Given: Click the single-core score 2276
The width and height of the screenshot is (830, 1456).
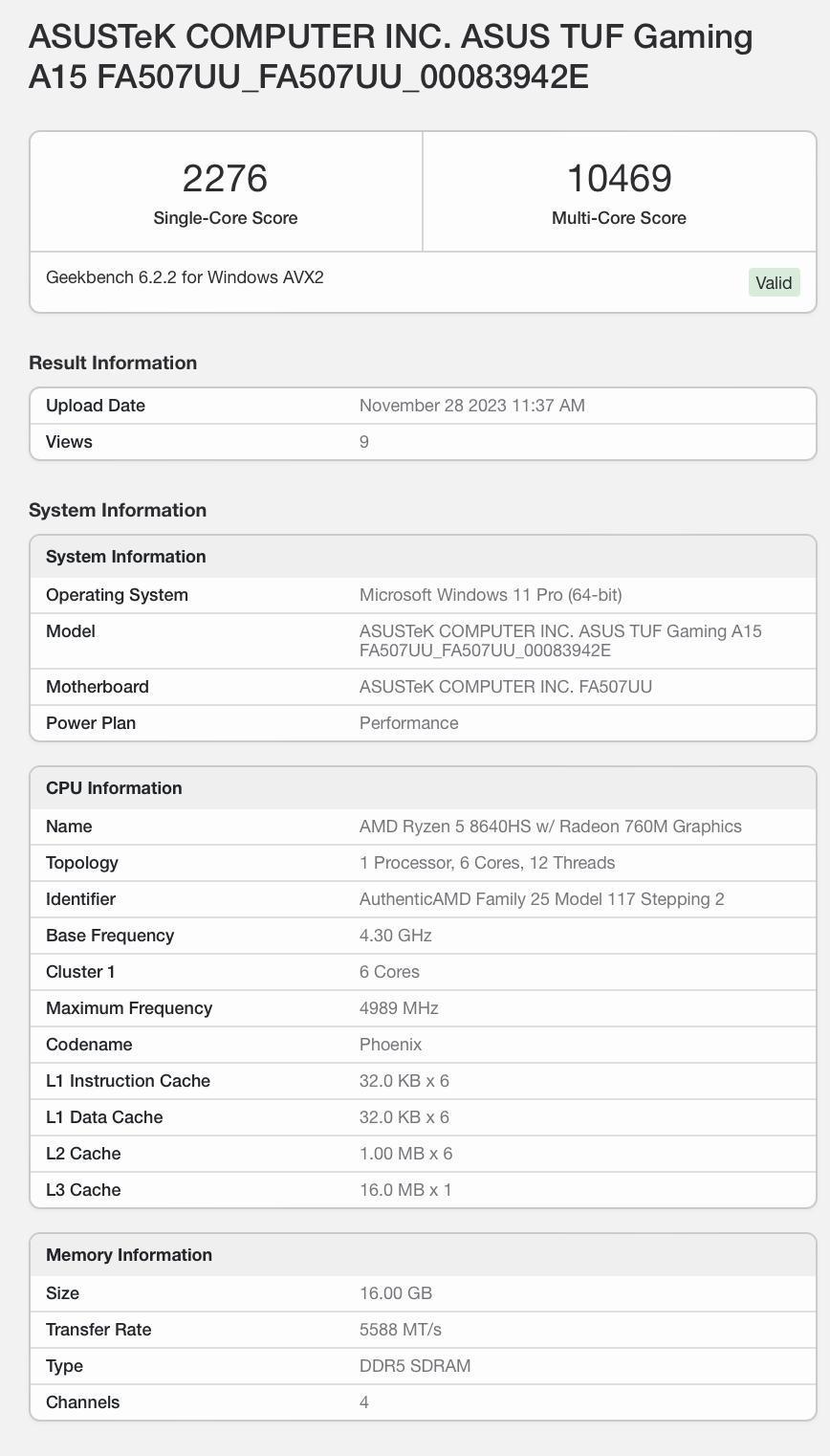Looking at the screenshot, I should (x=226, y=178).
